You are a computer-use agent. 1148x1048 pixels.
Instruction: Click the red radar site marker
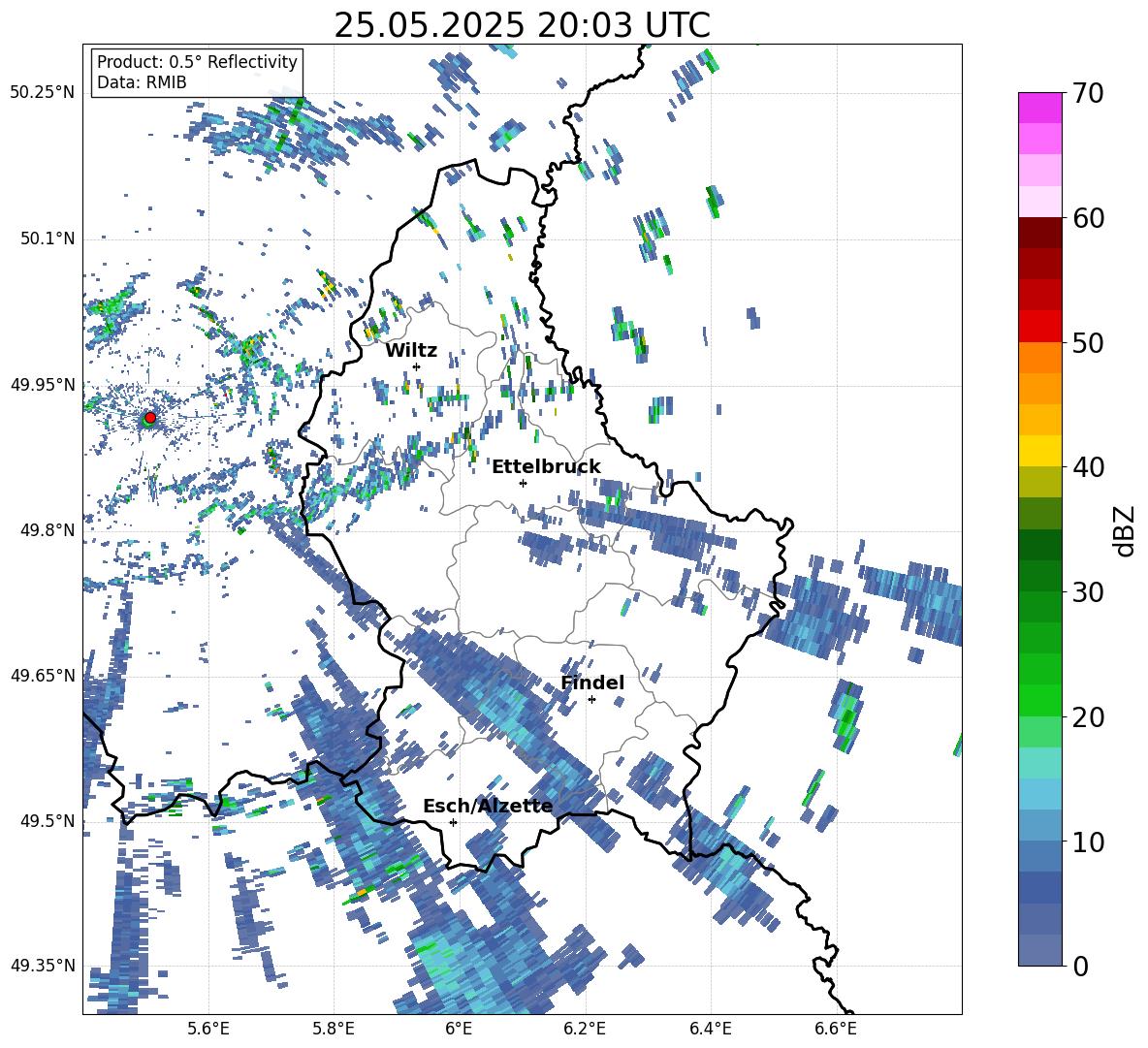[150, 417]
